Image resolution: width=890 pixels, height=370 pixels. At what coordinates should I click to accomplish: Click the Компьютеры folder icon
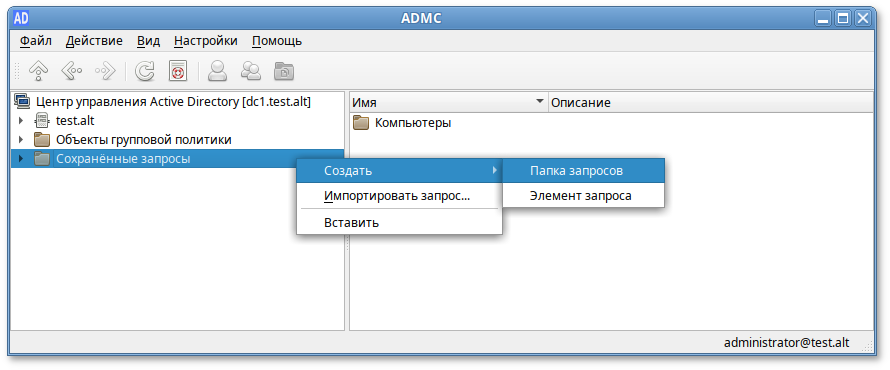click(x=361, y=123)
